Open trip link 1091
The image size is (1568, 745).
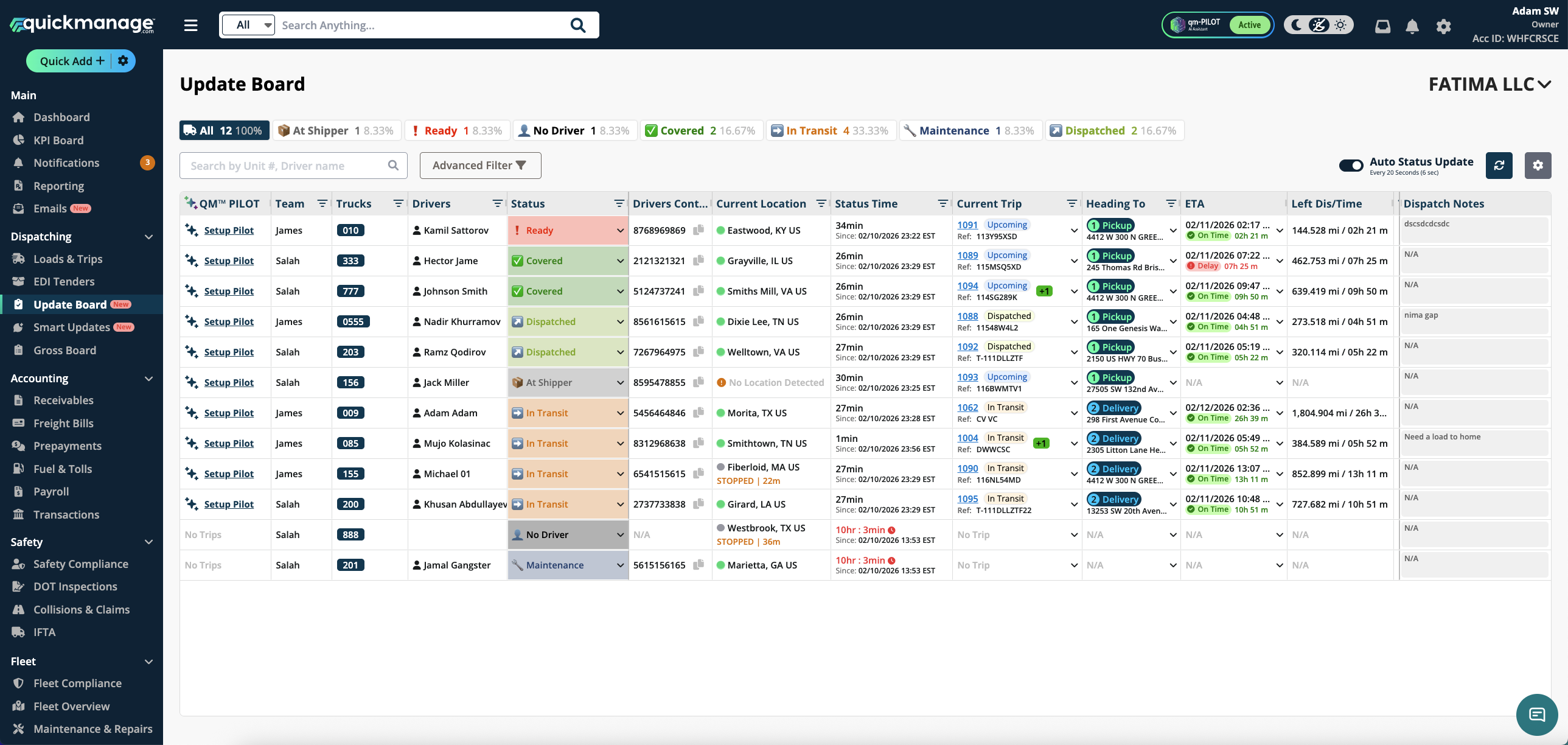click(x=967, y=225)
